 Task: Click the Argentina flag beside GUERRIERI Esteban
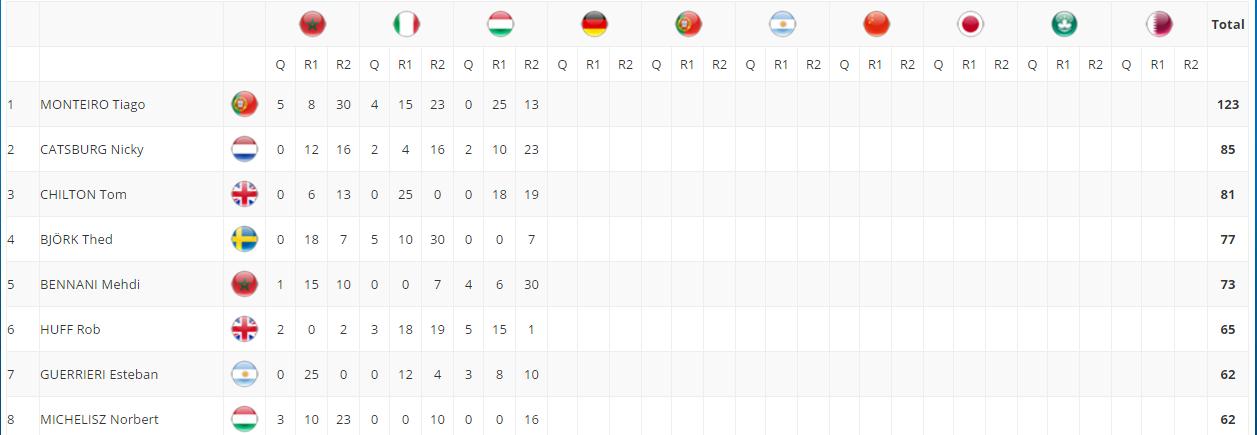click(244, 375)
